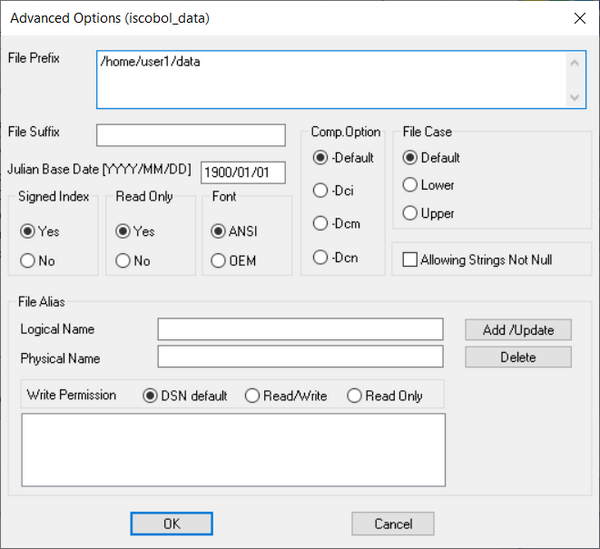Set File Case to Upper
Screen dimensions: 600x549
click(x=428, y=213)
